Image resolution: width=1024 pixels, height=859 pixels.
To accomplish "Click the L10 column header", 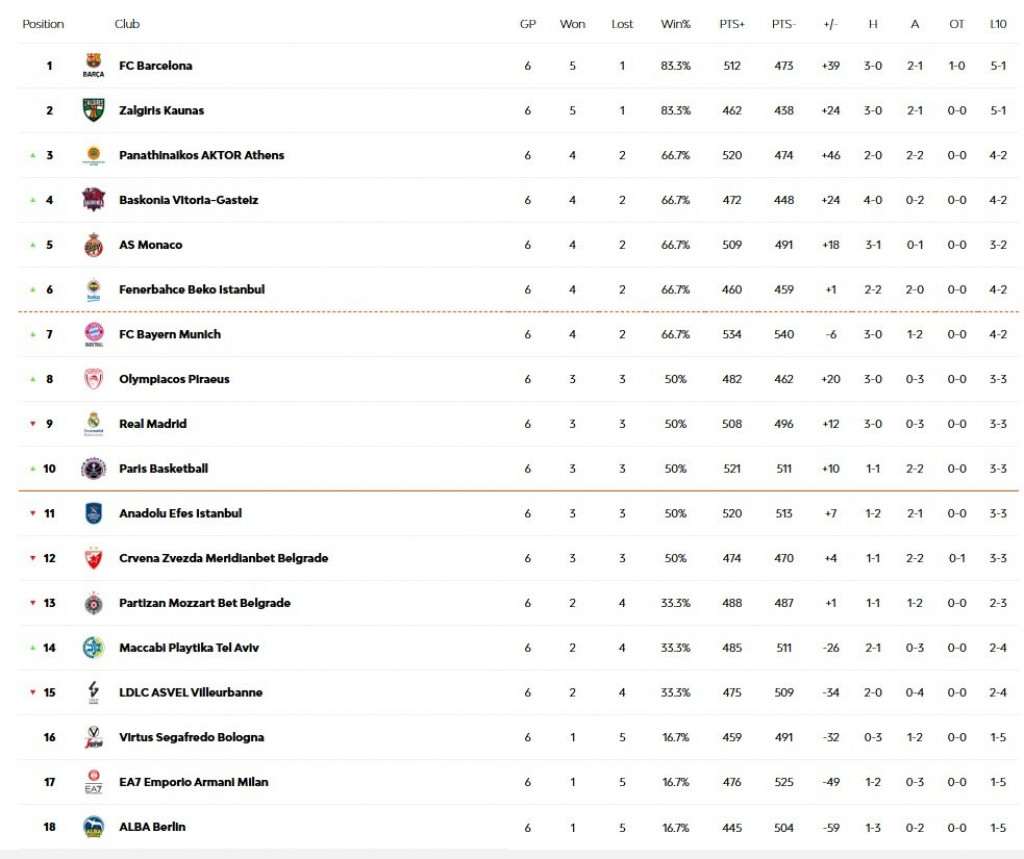I will (x=997, y=24).
